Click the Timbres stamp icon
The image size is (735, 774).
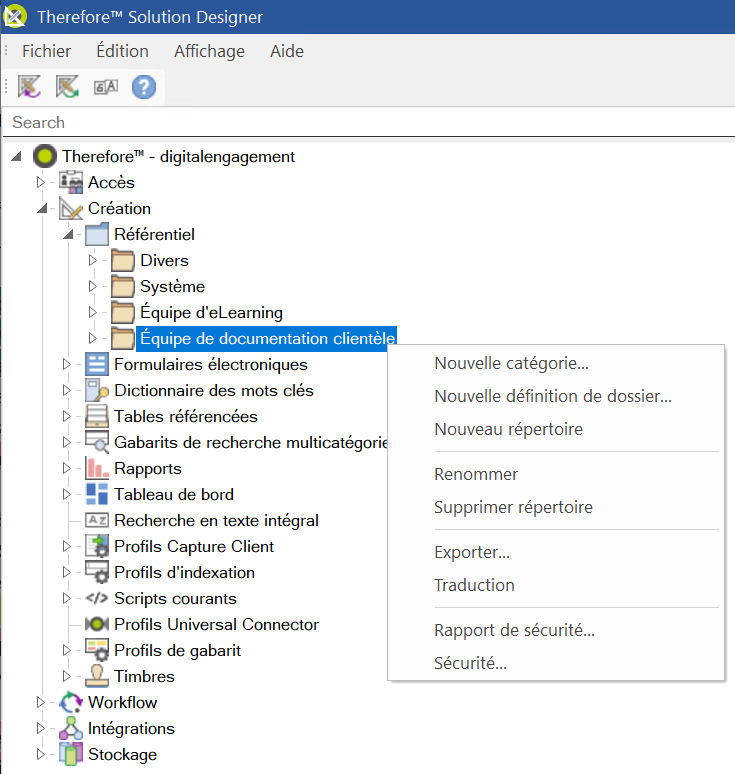[x=97, y=676]
